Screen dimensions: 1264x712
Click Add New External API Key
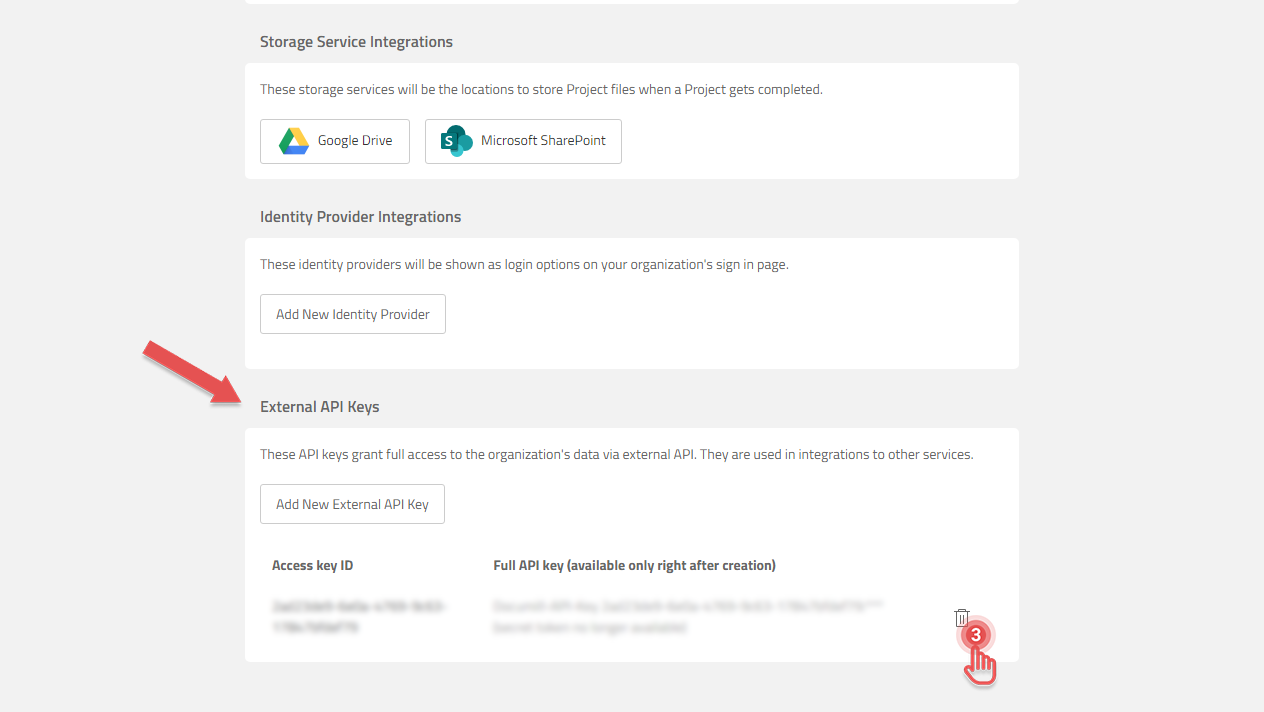click(352, 503)
